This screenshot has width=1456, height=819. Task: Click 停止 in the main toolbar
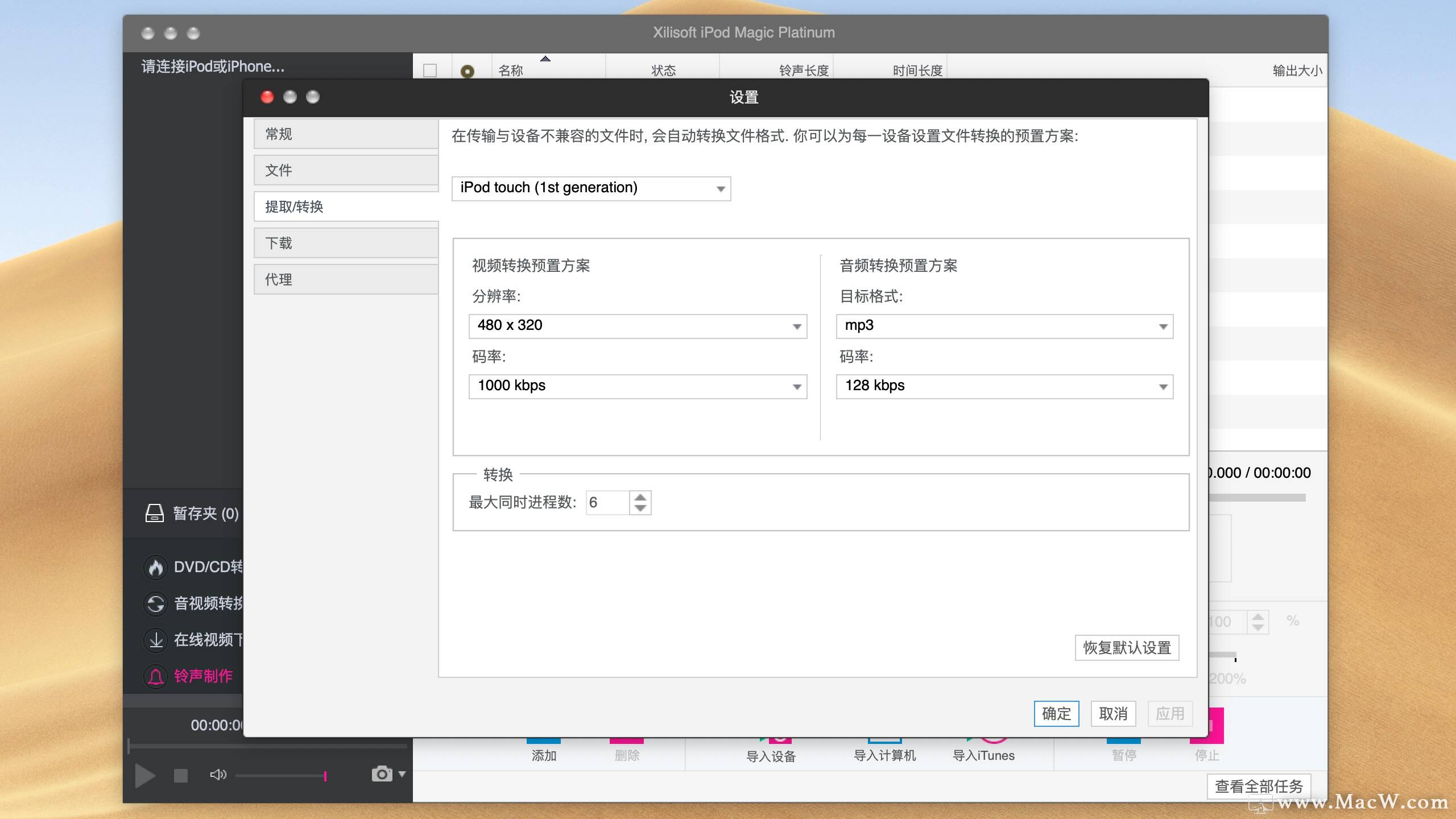1207,755
